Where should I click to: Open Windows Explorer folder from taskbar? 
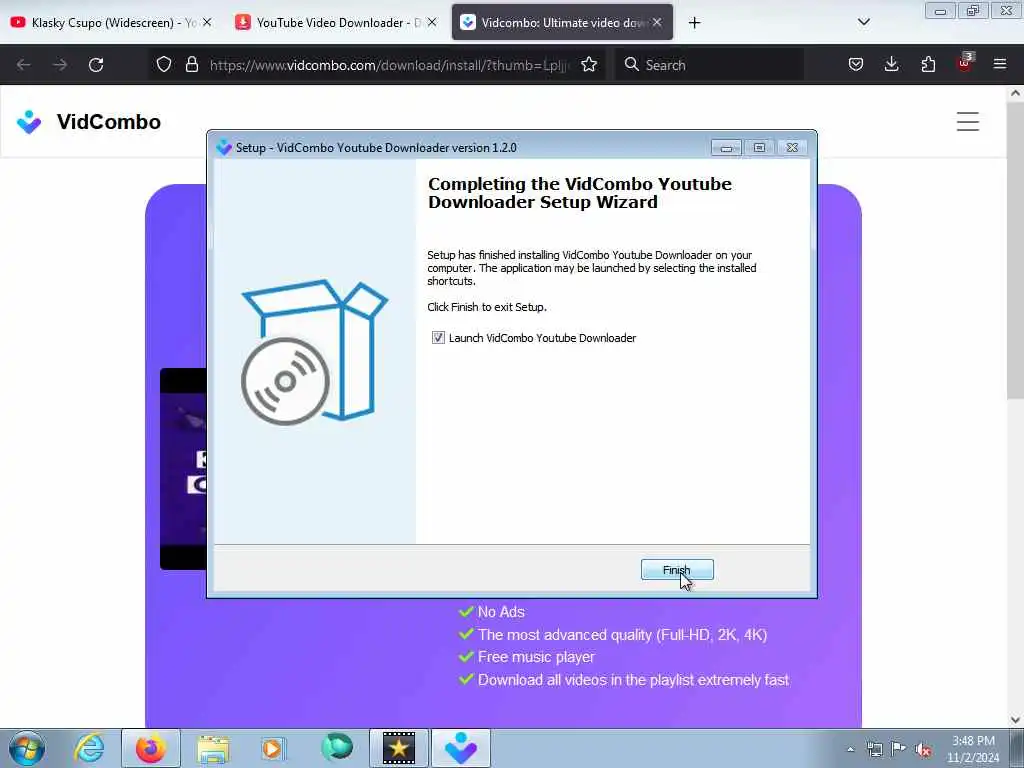click(x=213, y=748)
